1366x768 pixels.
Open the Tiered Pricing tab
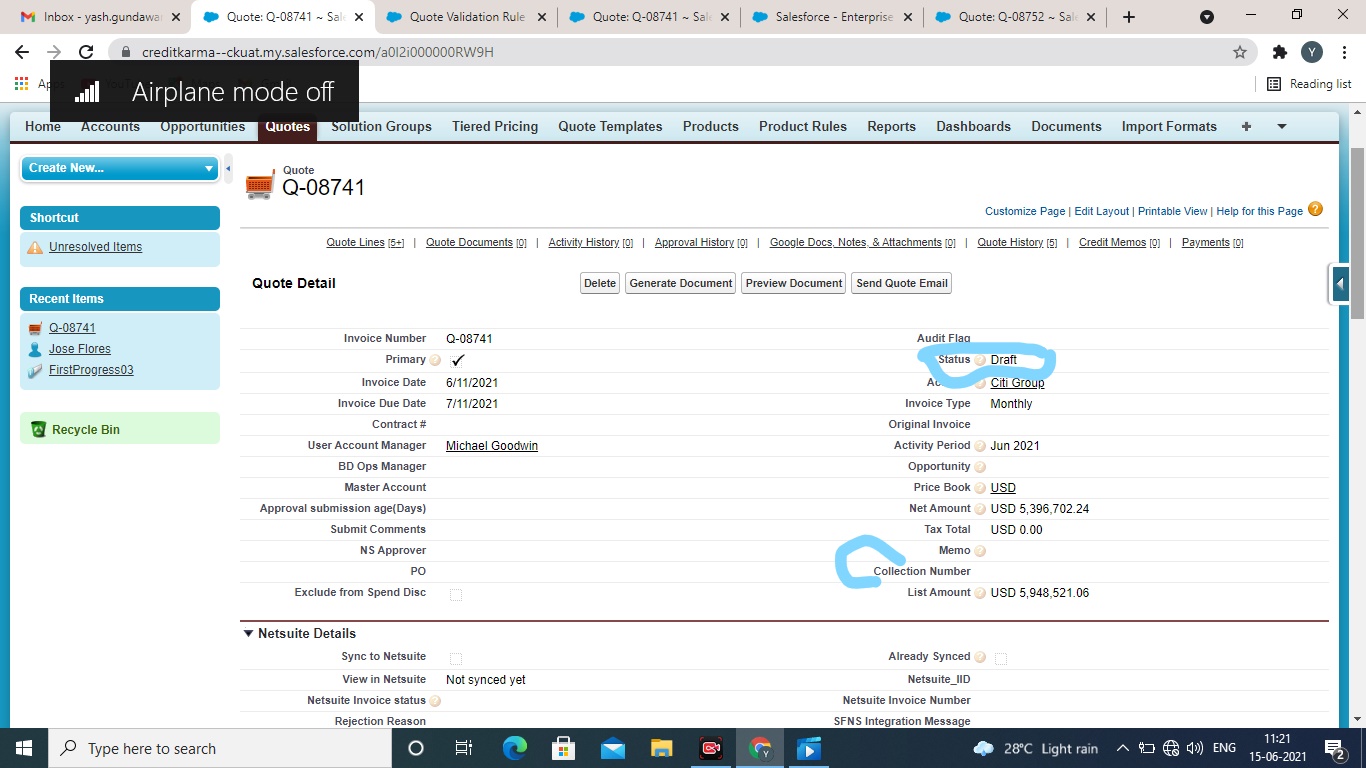click(x=495, y=127)
